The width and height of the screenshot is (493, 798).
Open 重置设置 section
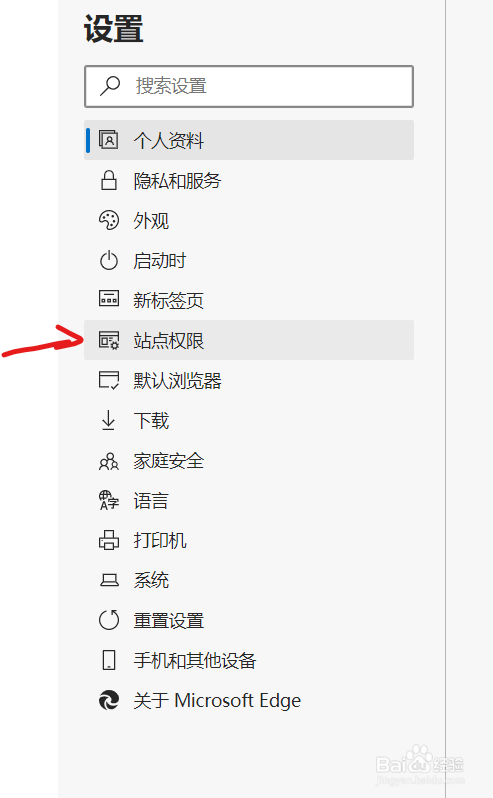coord(249,620)
